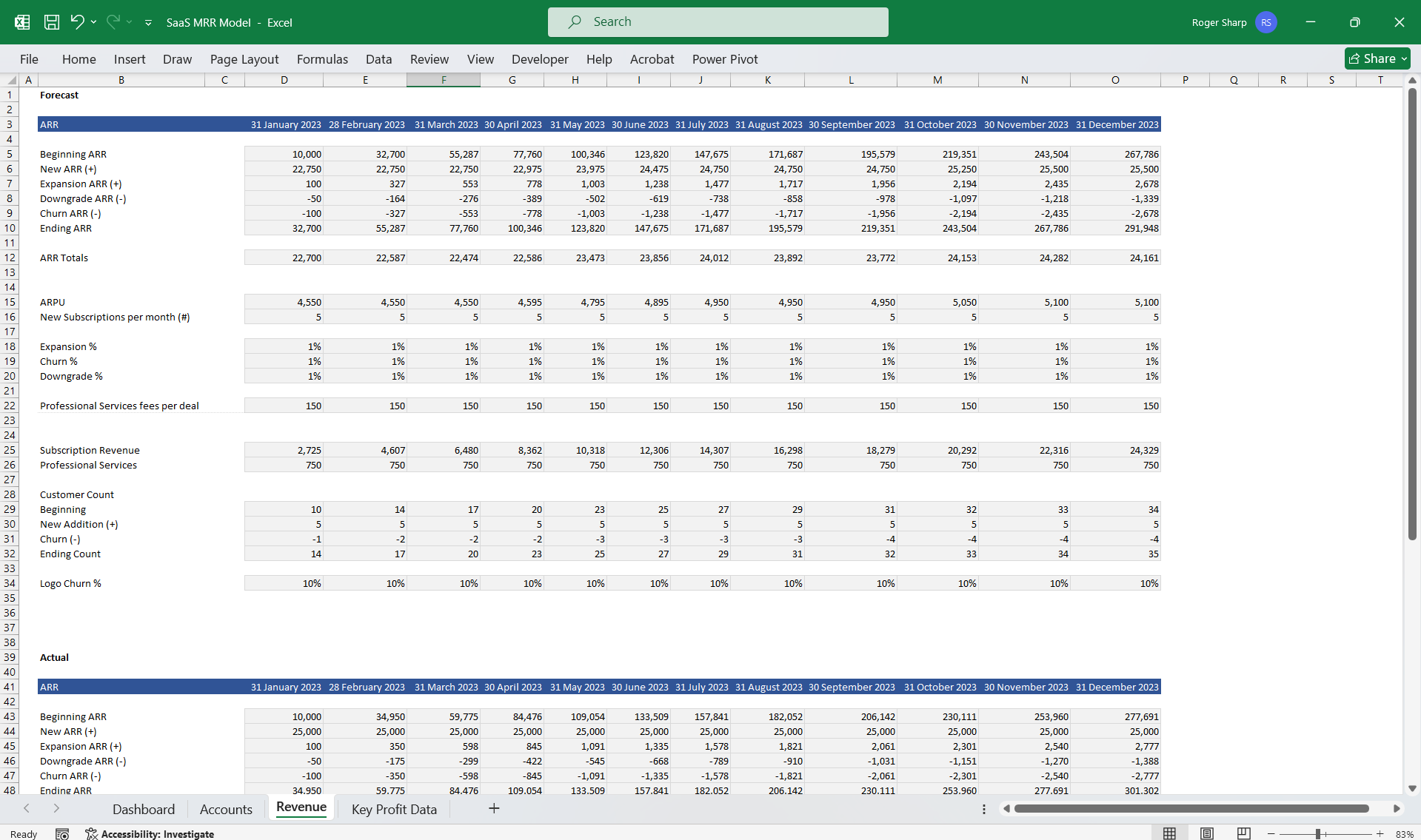1421x840 pixels.
Task: Select the Revenue sheet tab
Action: (x=301, y=807)
